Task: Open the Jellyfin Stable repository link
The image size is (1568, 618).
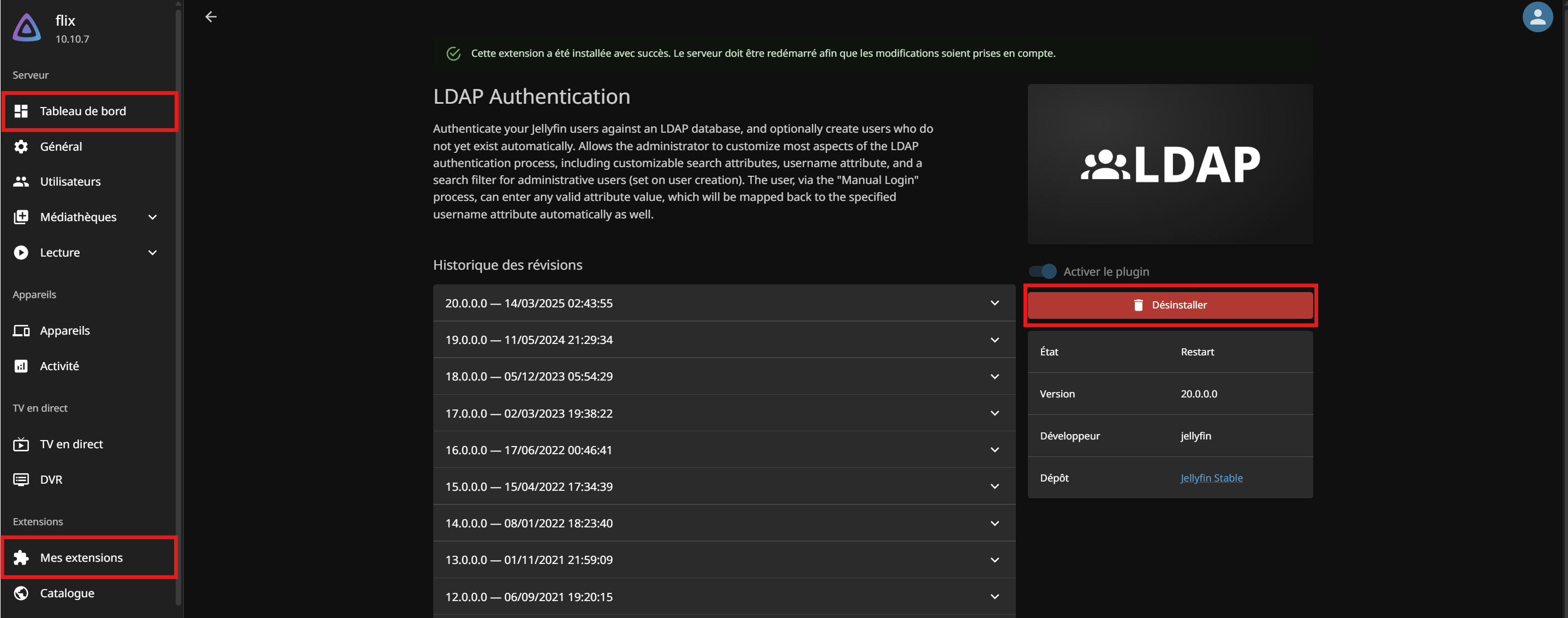Action: click(1211, 478)
